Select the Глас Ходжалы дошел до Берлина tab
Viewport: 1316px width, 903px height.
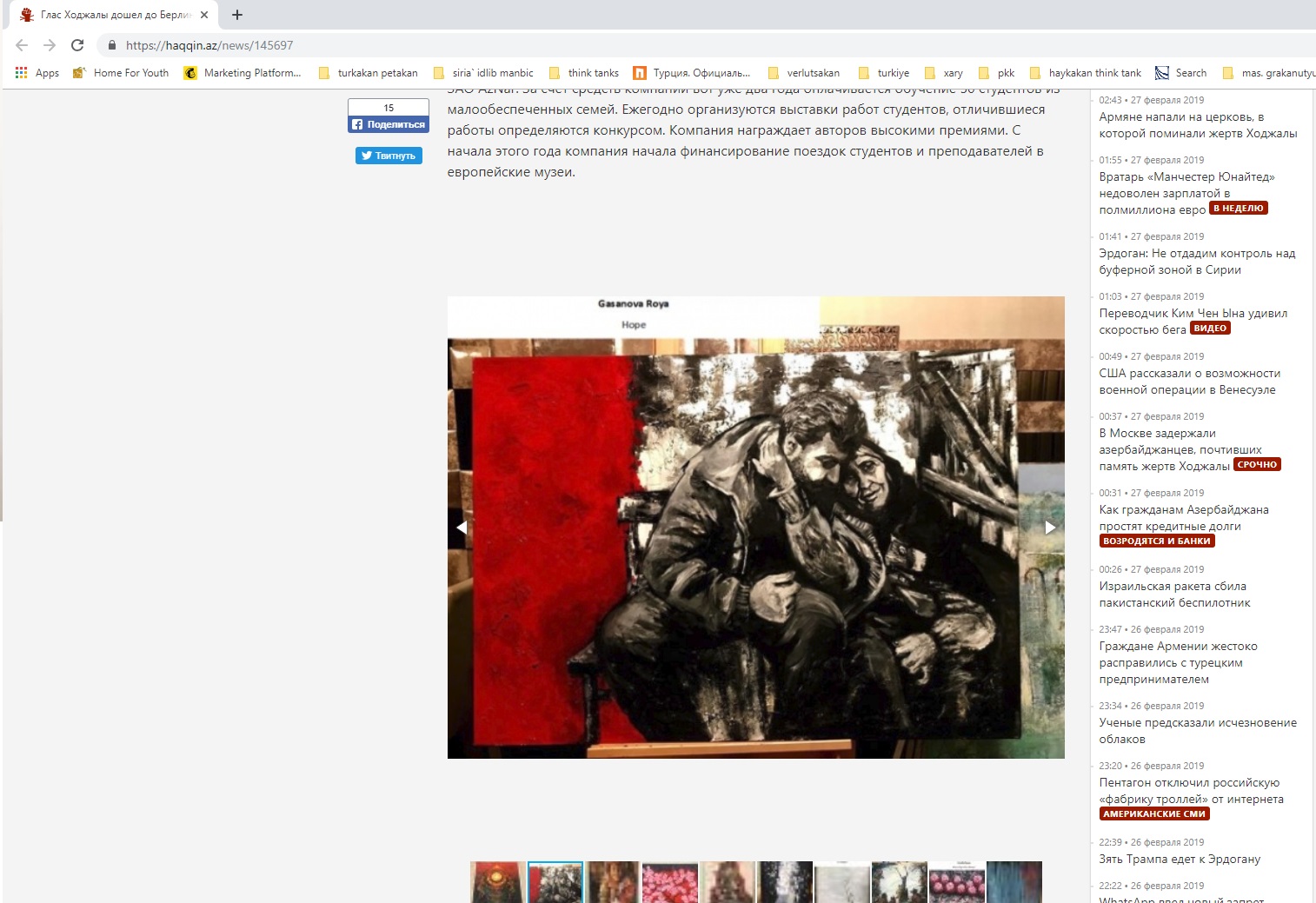coord(114,15)
